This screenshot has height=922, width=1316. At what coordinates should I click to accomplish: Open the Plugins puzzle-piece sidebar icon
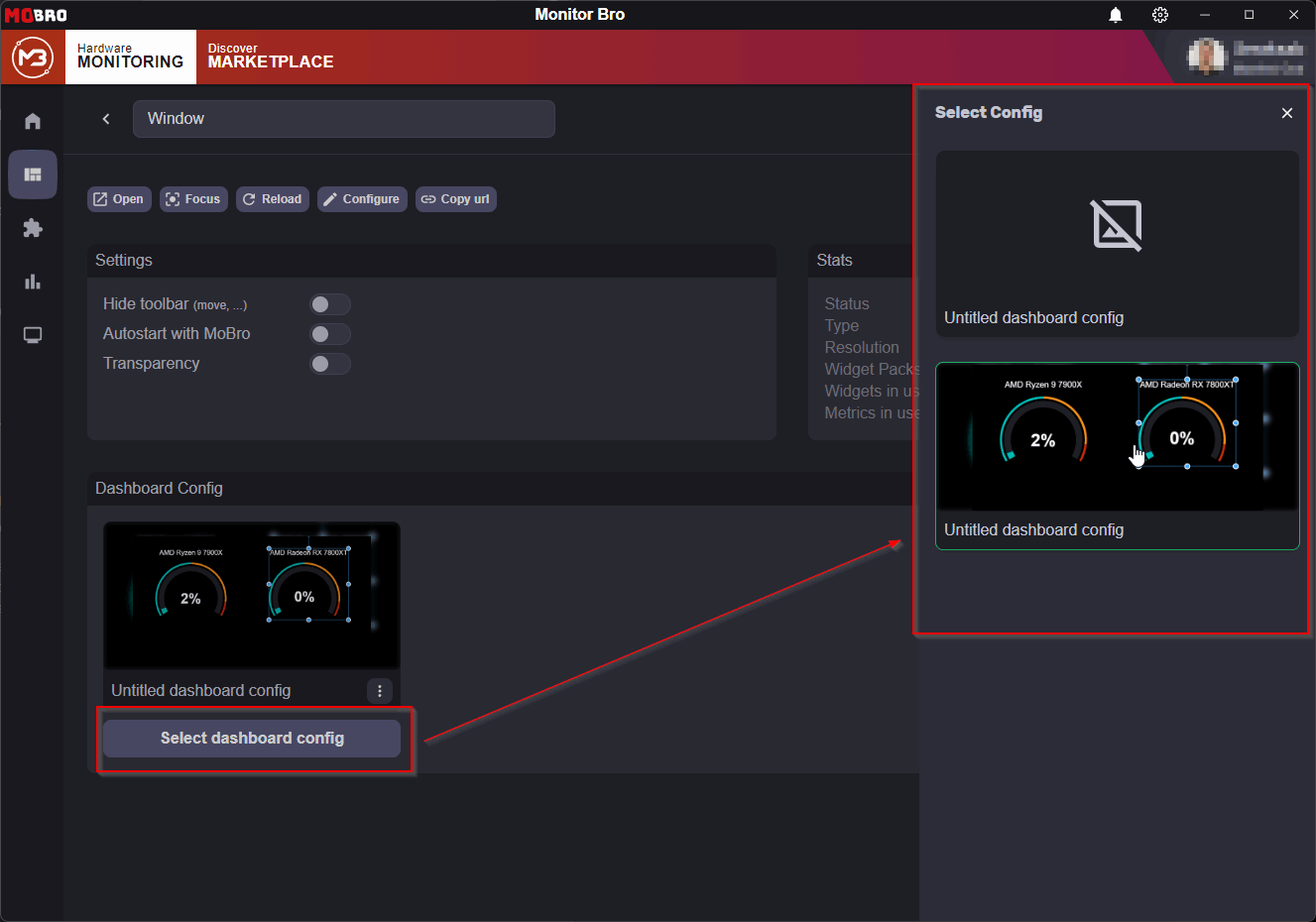tap(33, 228)
